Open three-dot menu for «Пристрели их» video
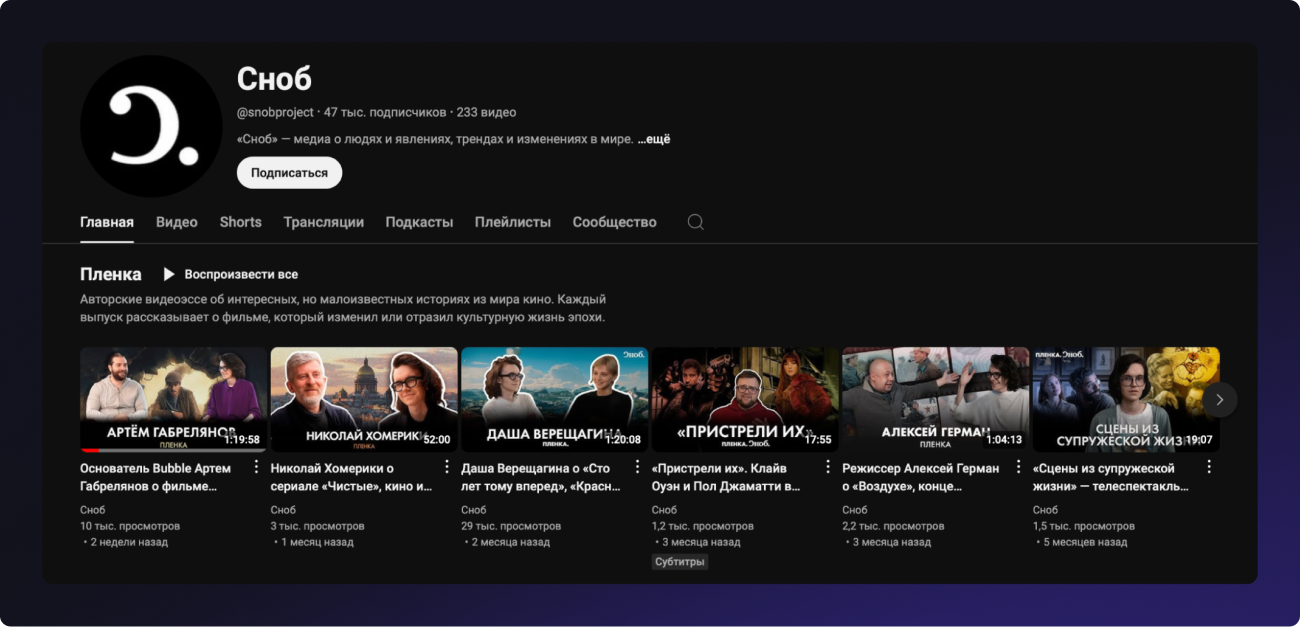Viewport: 1300px width, 627px height. click(828, 467)
